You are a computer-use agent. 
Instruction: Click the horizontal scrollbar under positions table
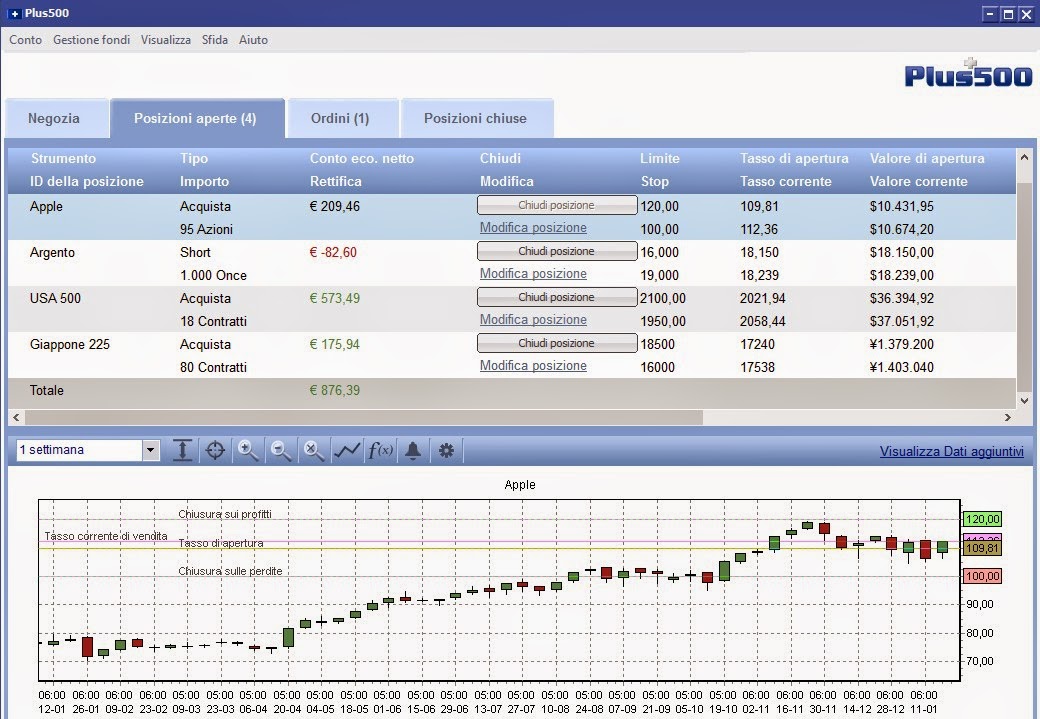pyautogui.click(x=363, y=417)
